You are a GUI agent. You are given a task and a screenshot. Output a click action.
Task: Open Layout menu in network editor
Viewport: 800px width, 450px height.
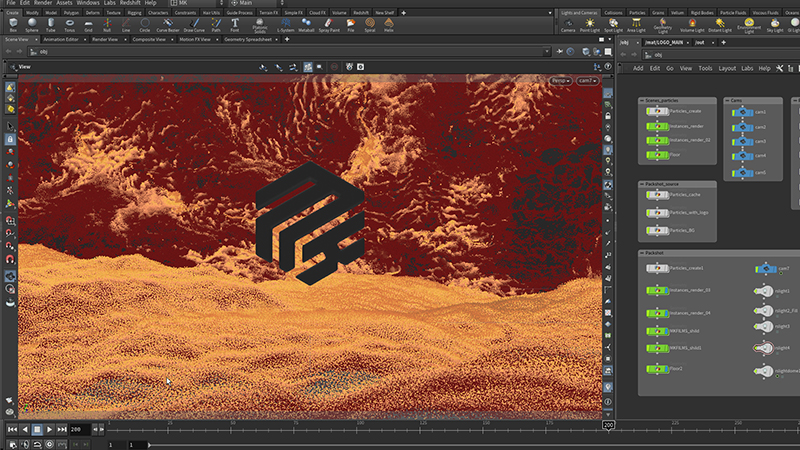[x=727, y=68]
